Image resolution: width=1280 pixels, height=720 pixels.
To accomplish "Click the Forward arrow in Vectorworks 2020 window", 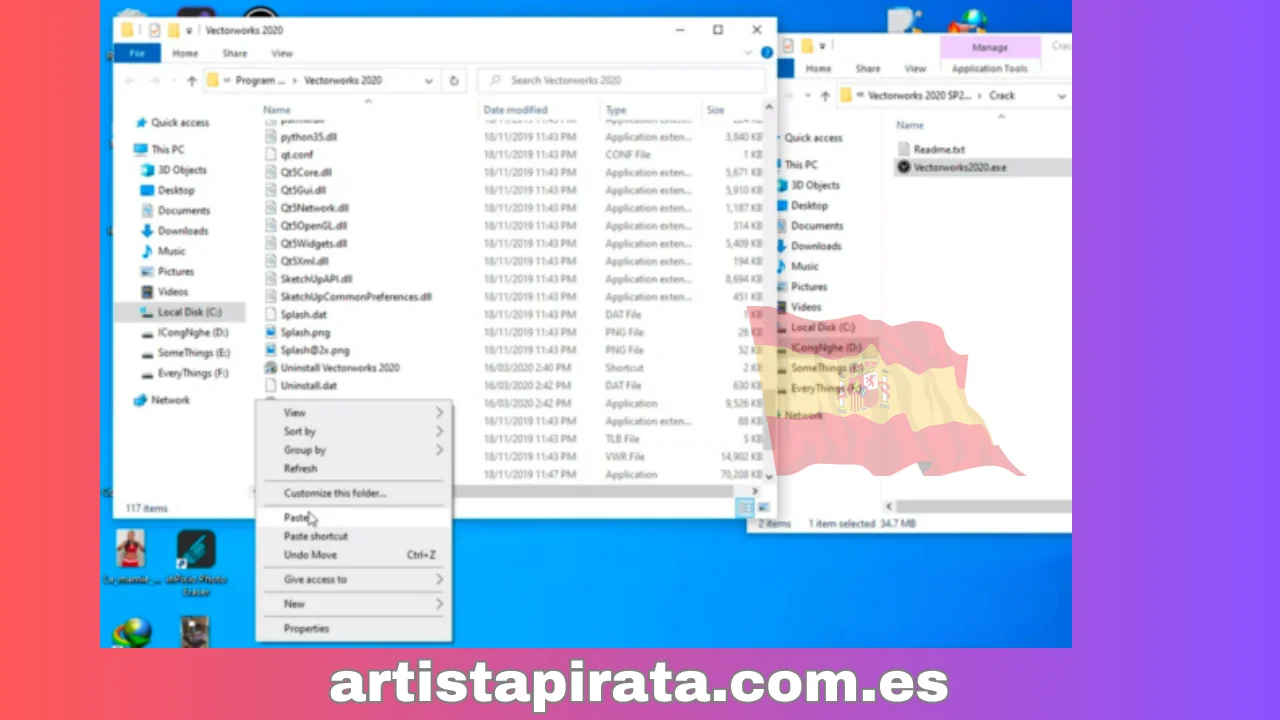I will tap(155, 81).
